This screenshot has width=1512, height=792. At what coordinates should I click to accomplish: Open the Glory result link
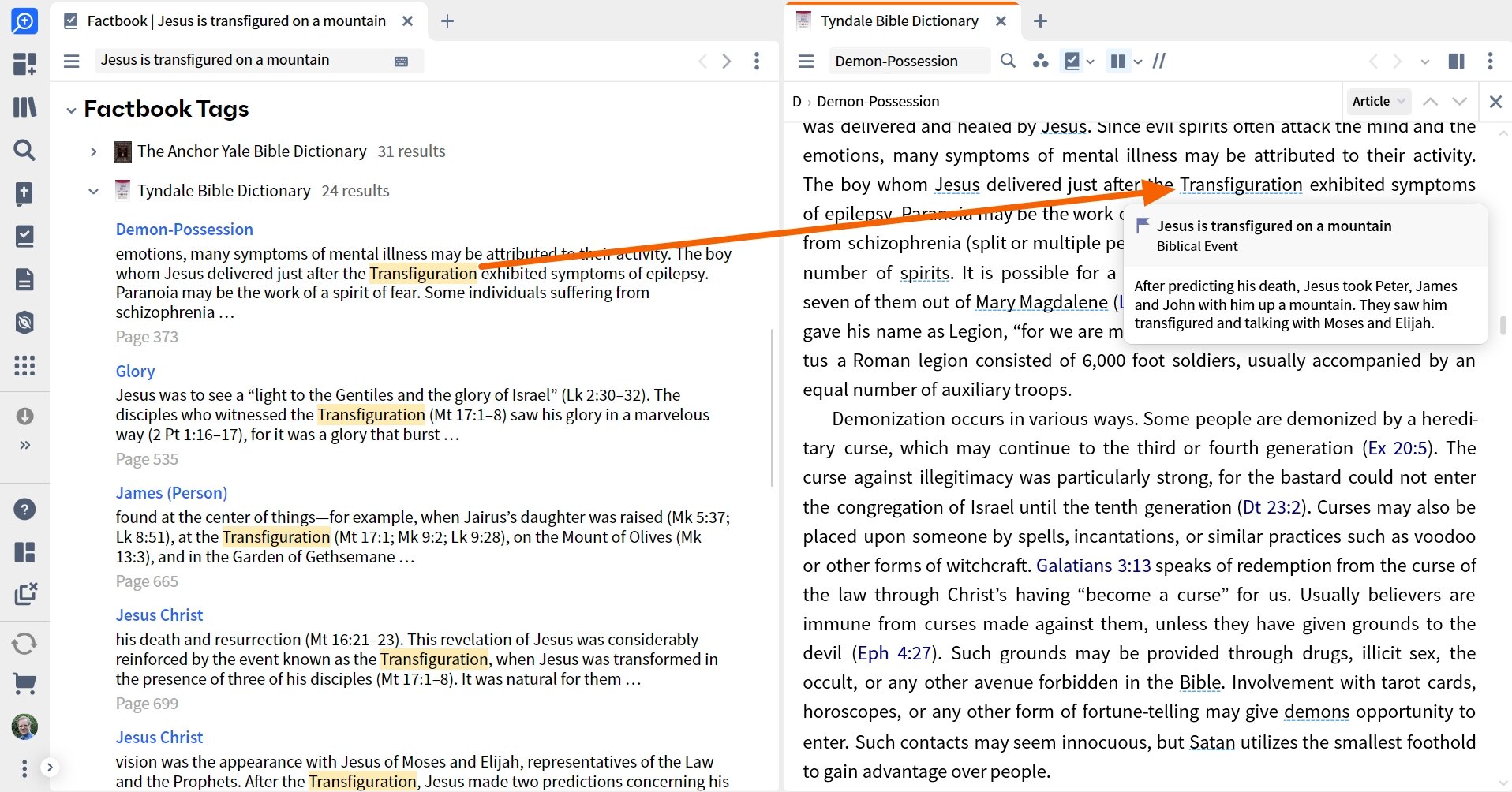[135, 371]
